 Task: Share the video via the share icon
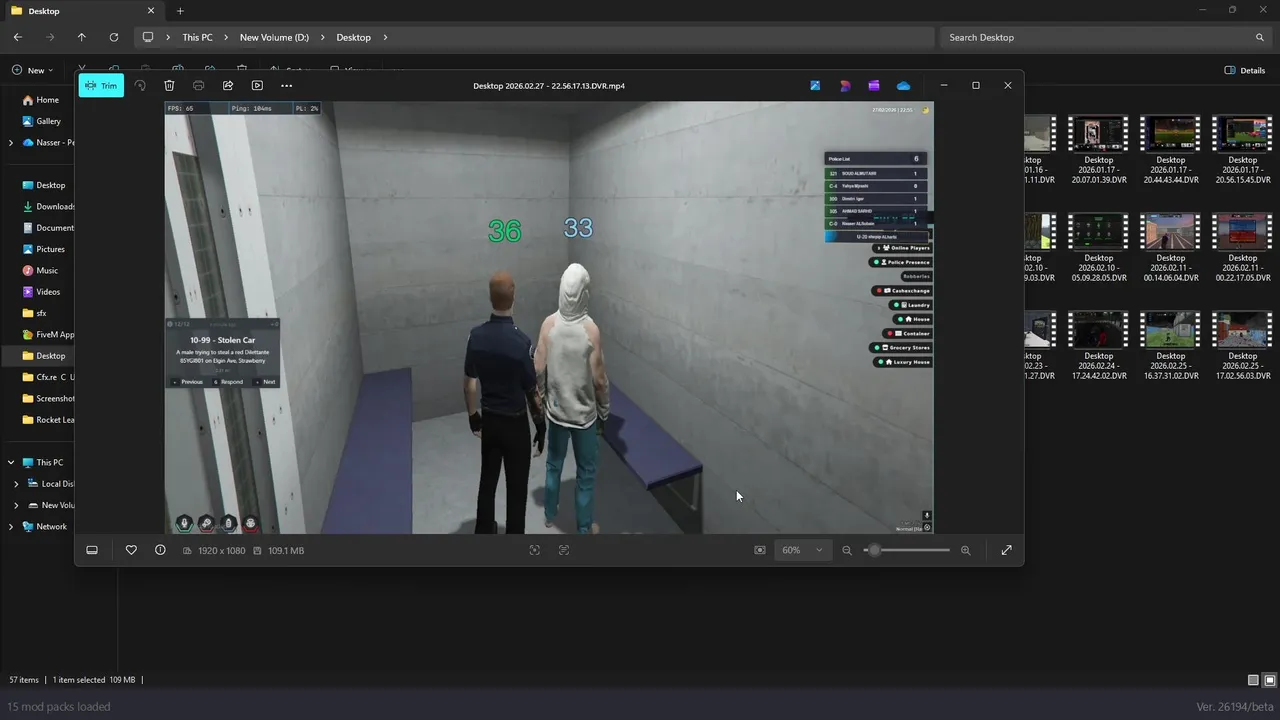pyautogui.click(x=228, y=86)
